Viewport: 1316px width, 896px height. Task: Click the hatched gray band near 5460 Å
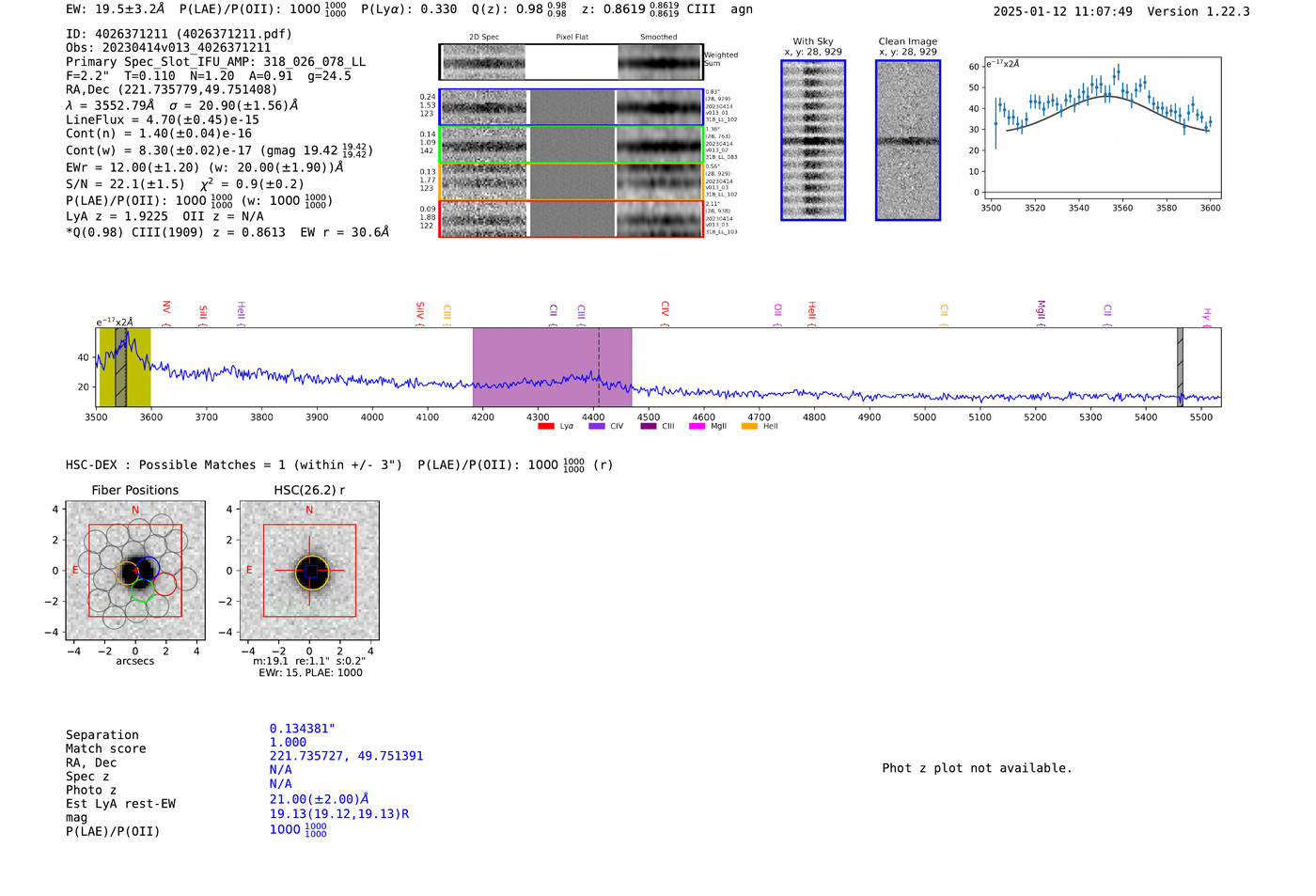click(x=1180, y=367)
